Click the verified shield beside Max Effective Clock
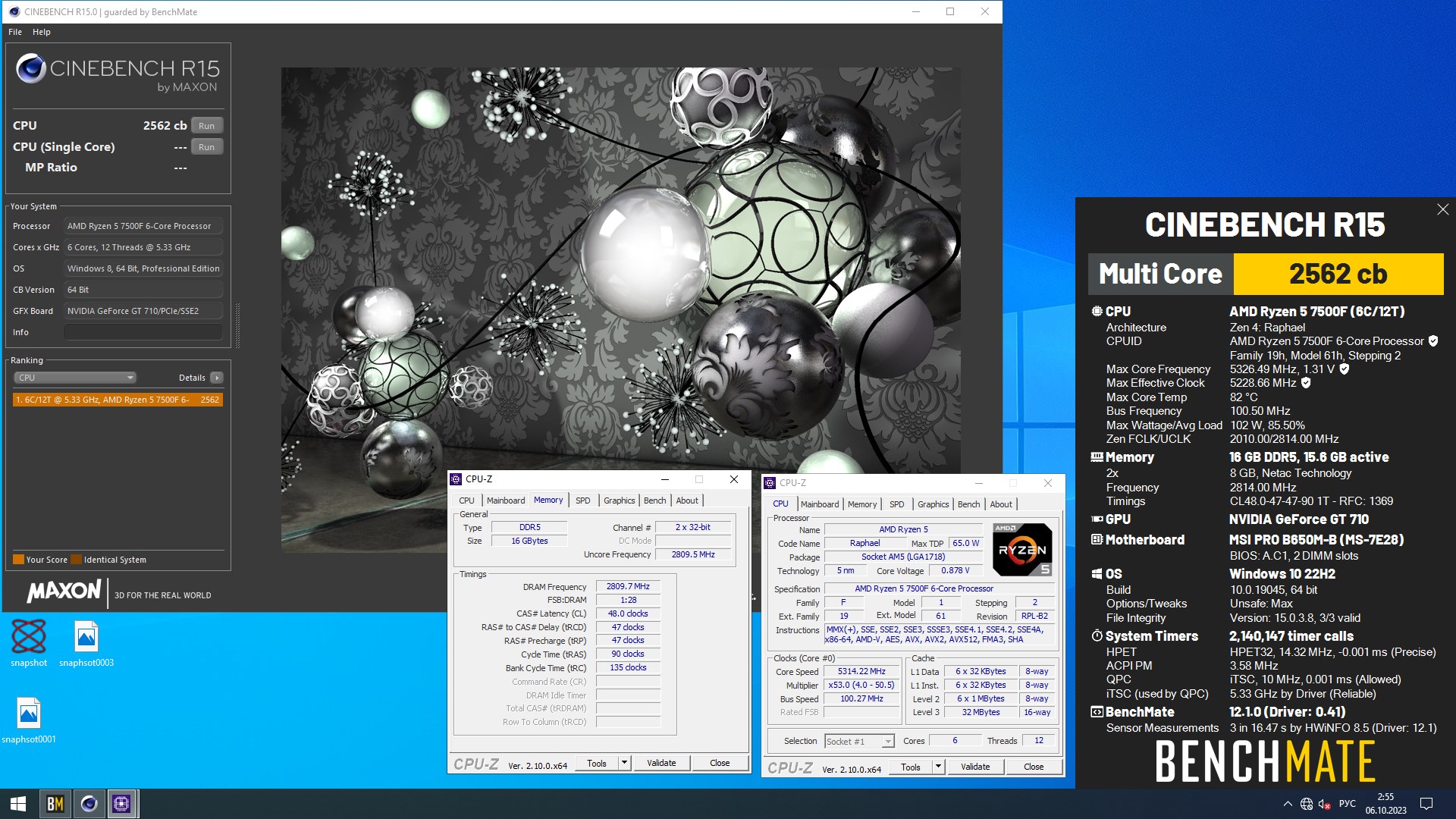The image size is (1456, 819). pos(1306,383)
